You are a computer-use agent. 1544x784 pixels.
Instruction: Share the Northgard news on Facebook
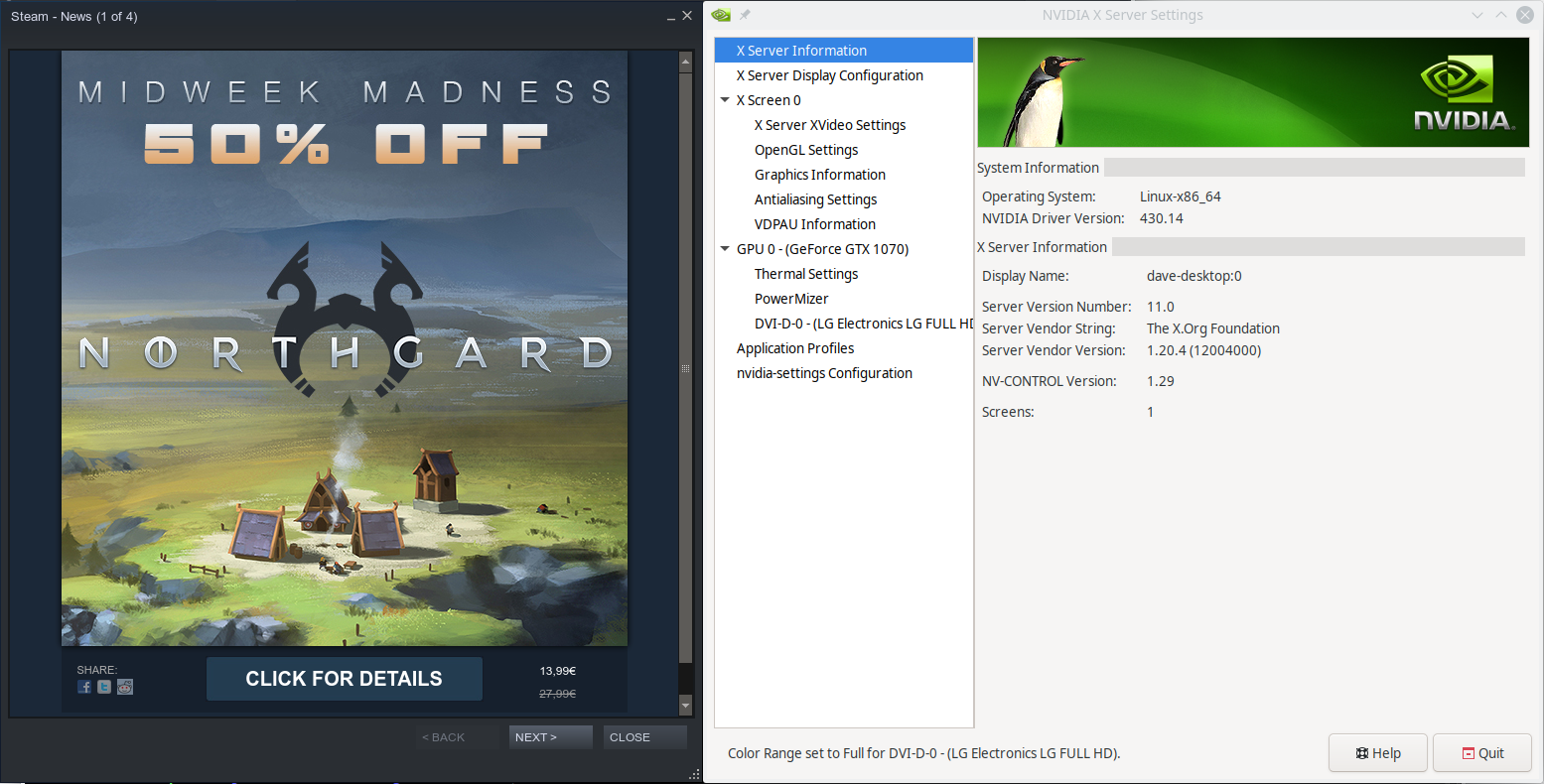point(84,687)
